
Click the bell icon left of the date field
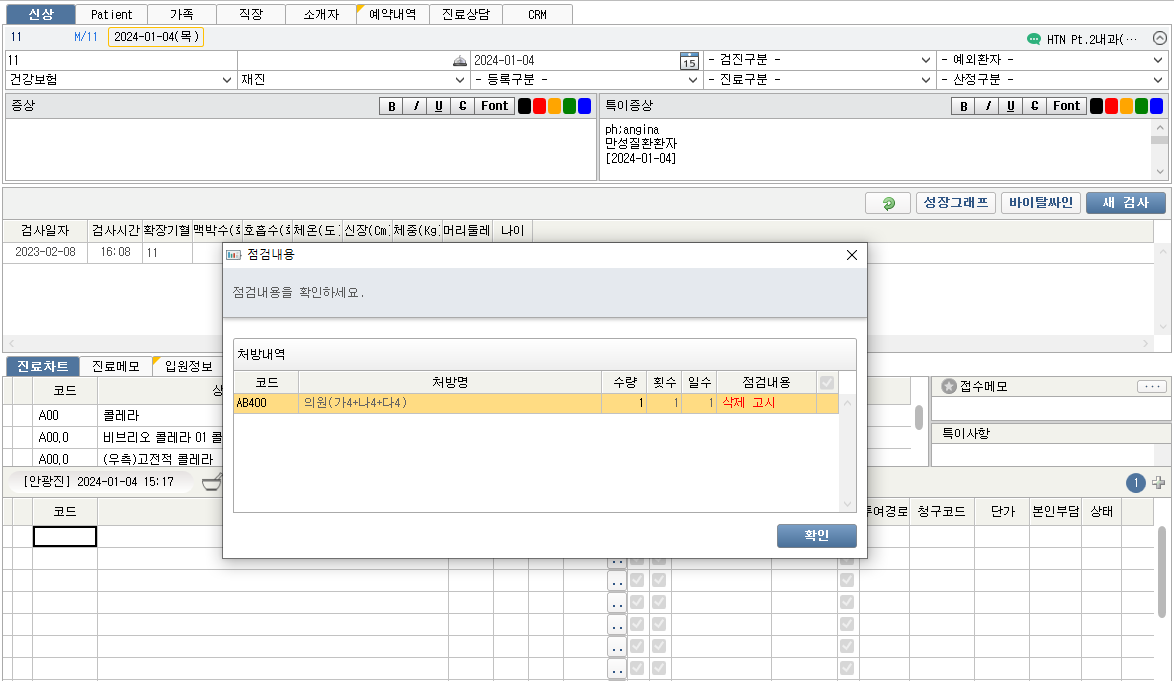pos(459,61)
